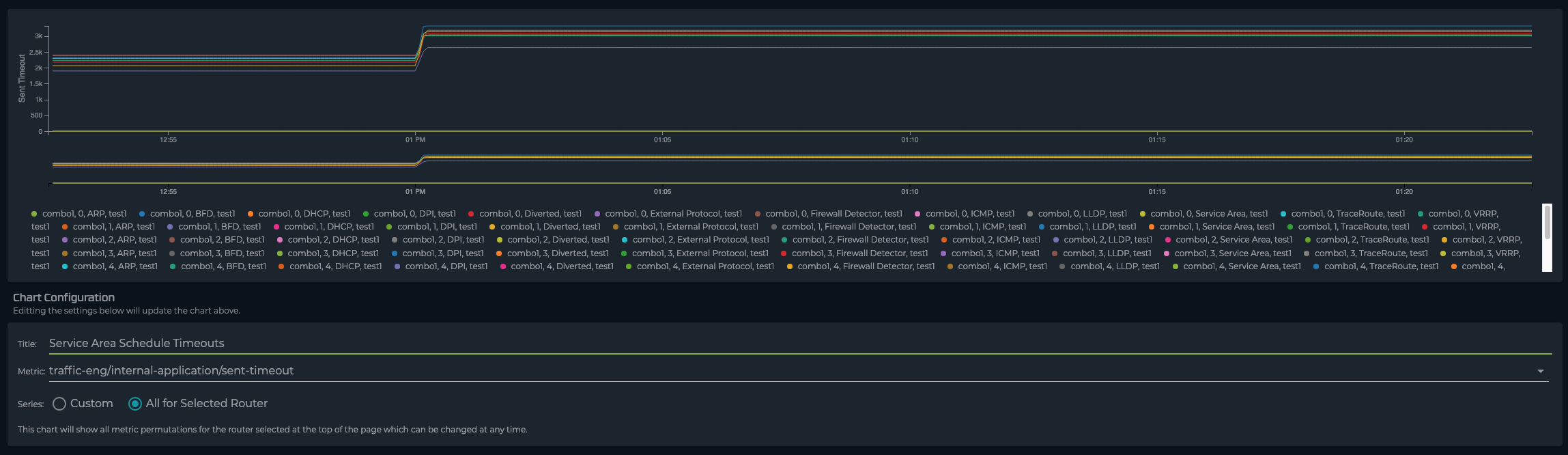The image size is (1568, 455).
Task: Select the Custom series radio button
Action: point(59,404)
